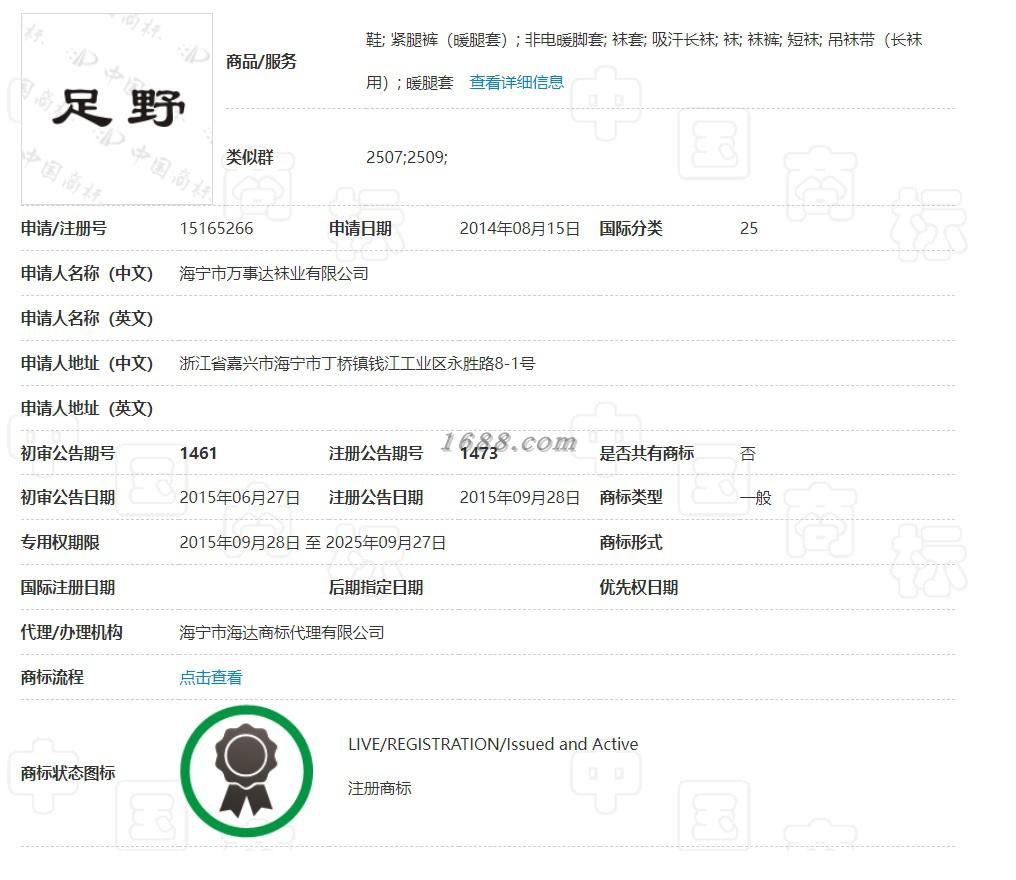Screen dimensions: 1016x880
Task: Click the 商标流程 label
Action: [52, 678]
